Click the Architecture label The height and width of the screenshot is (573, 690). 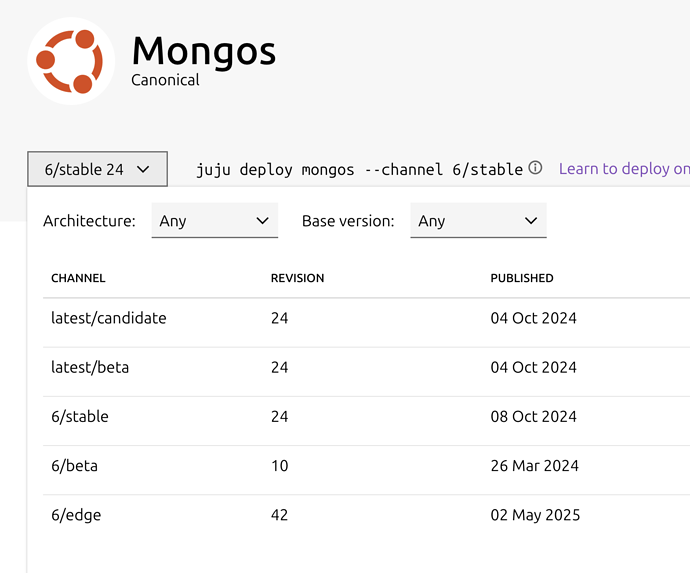coord(89,221)
